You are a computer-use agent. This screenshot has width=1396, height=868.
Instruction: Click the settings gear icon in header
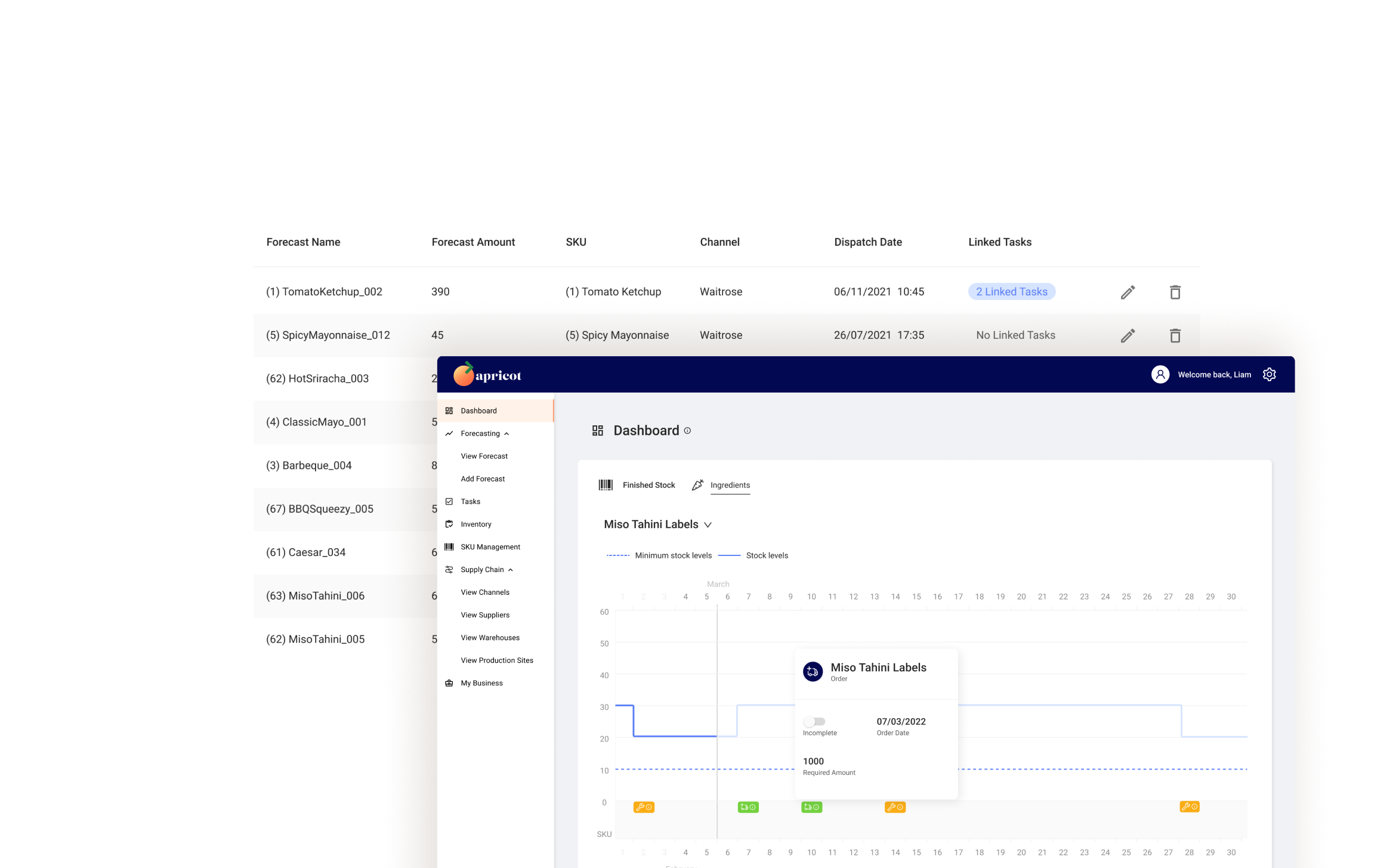point(1269,375)
